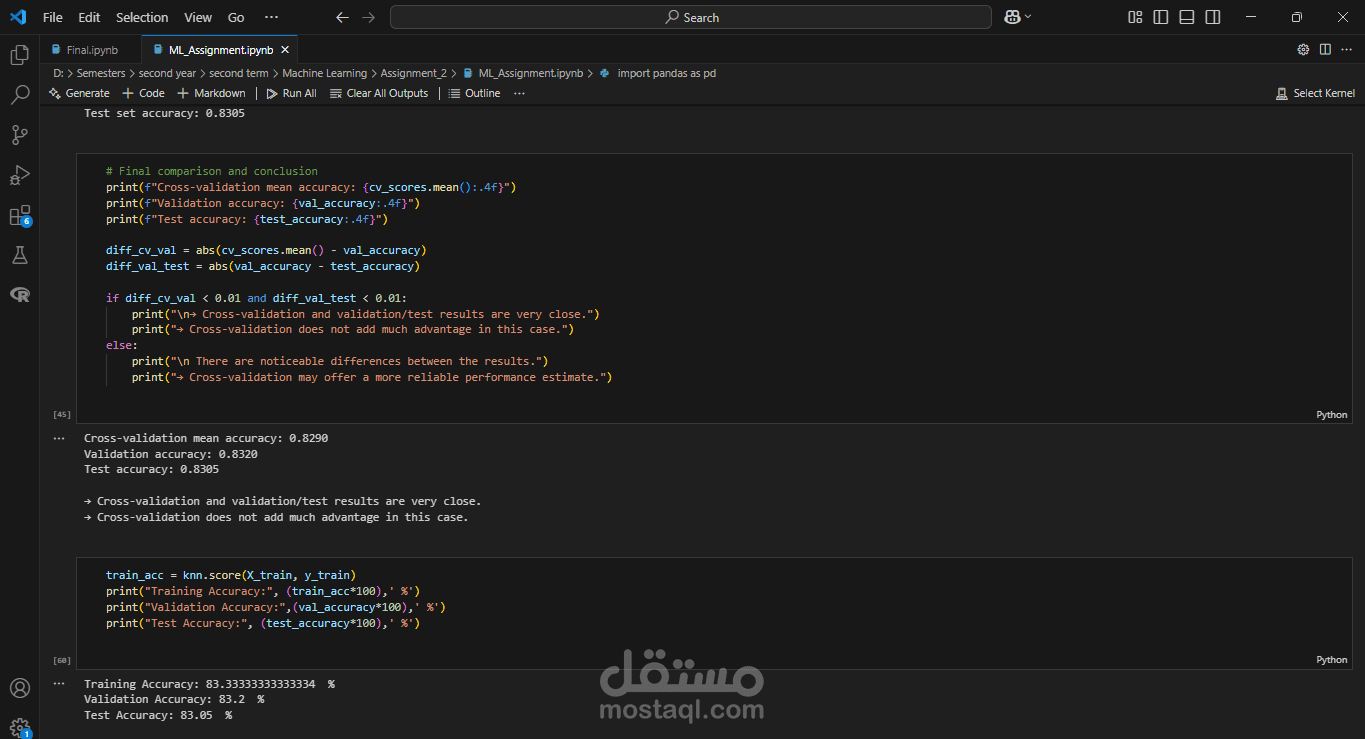The width and height of the screenshot is (1365, 739).
Task: Run All notebook cells
Action: tap(291, 93)
